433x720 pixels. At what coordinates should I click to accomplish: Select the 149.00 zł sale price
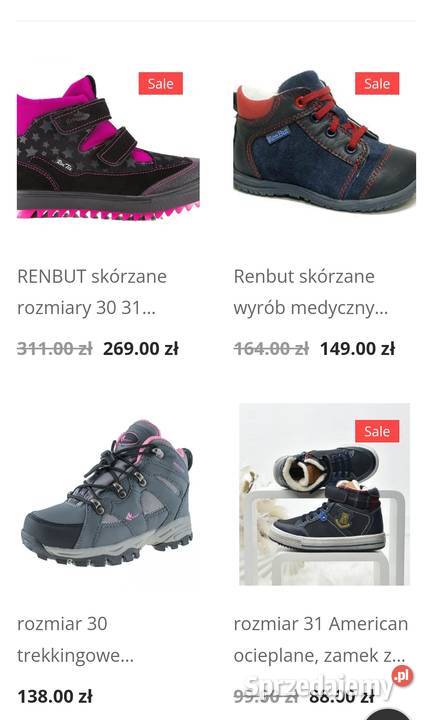tap(357, 349)
